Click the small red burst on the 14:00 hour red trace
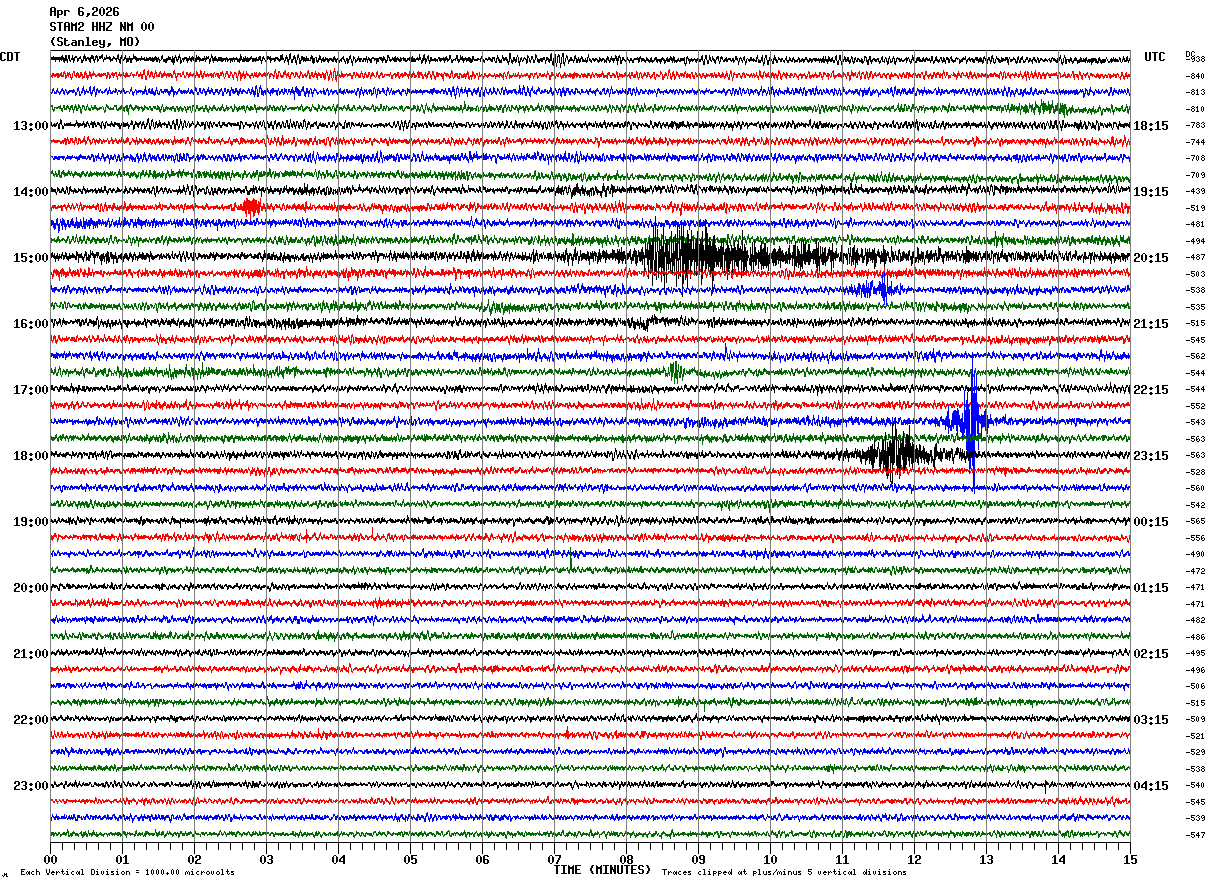Image resolution: width=1210 pixels, height=886 pixels. click(x=251, y=208)
